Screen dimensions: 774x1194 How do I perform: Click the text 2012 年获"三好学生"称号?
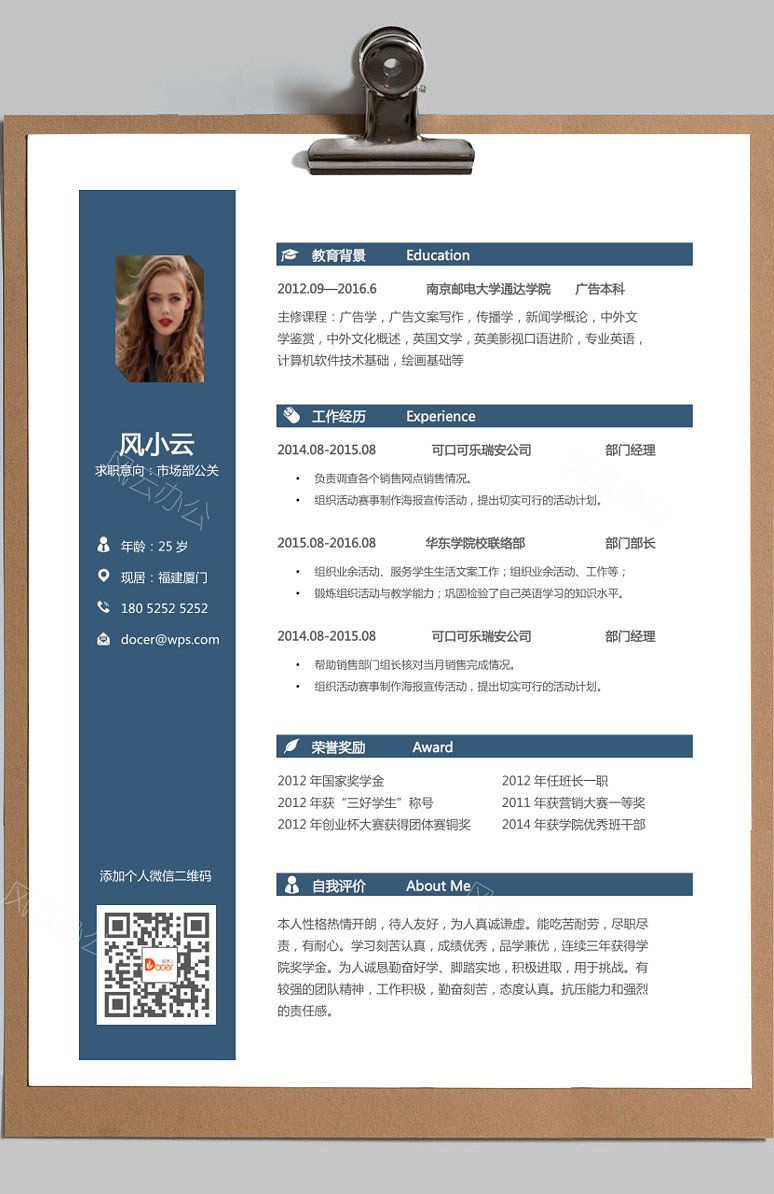pyautogui.click(x=356, y=803)
